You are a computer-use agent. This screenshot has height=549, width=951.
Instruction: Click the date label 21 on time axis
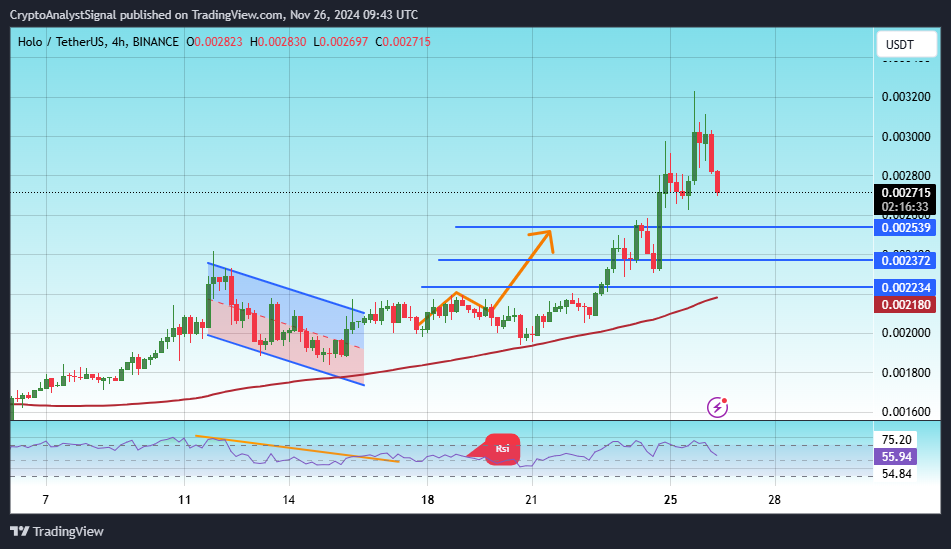click(x=531, y=500)
